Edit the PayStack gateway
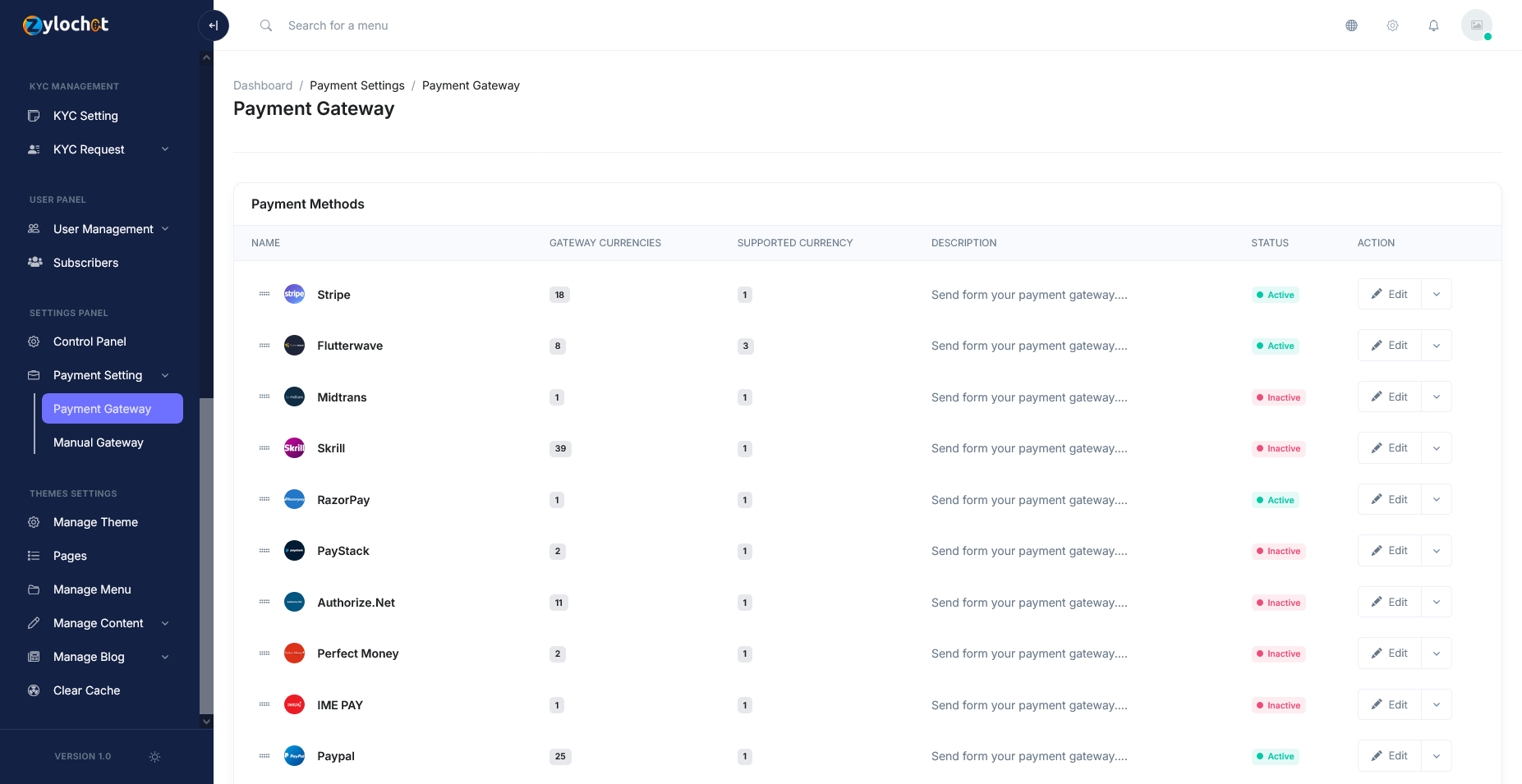 click(x=1389, y=551)
